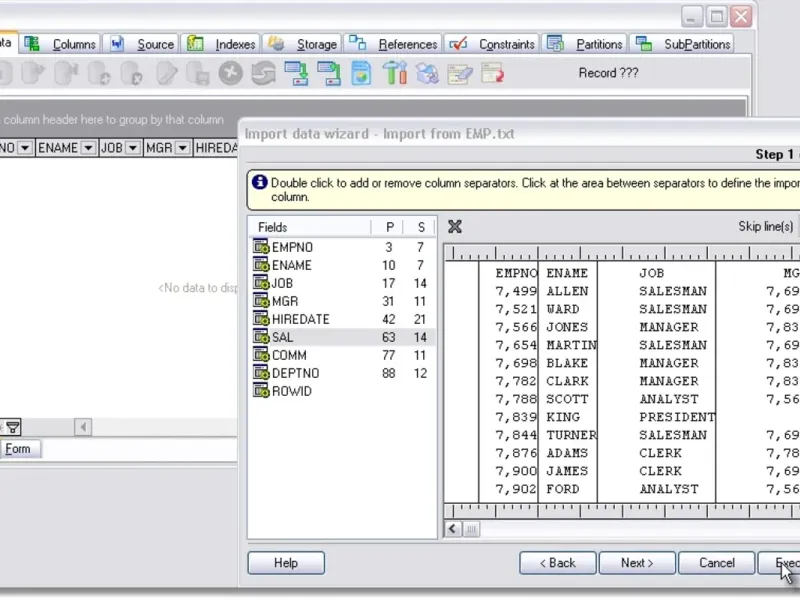Click the Fields column header
800x600 pixels.
coord(310,227)
